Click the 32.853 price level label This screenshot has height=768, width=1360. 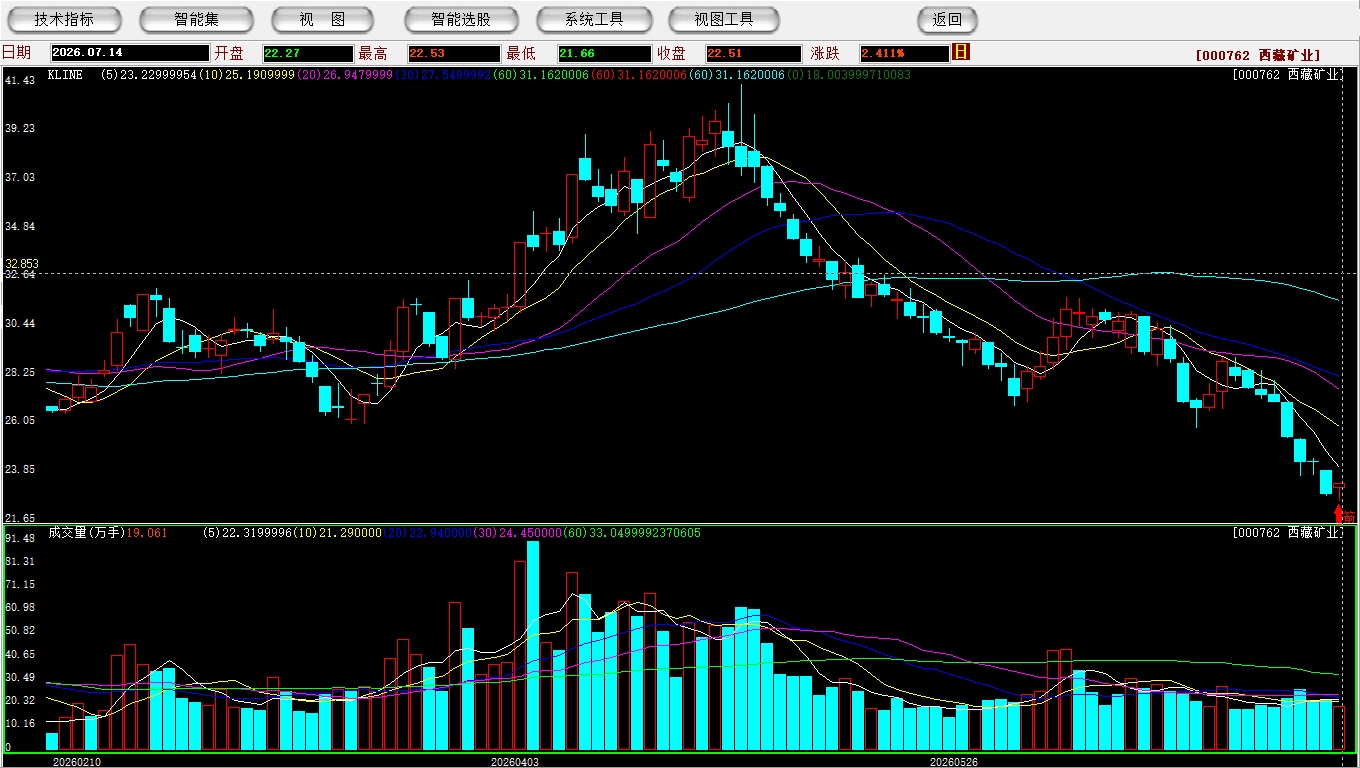(x=22, y=264)
